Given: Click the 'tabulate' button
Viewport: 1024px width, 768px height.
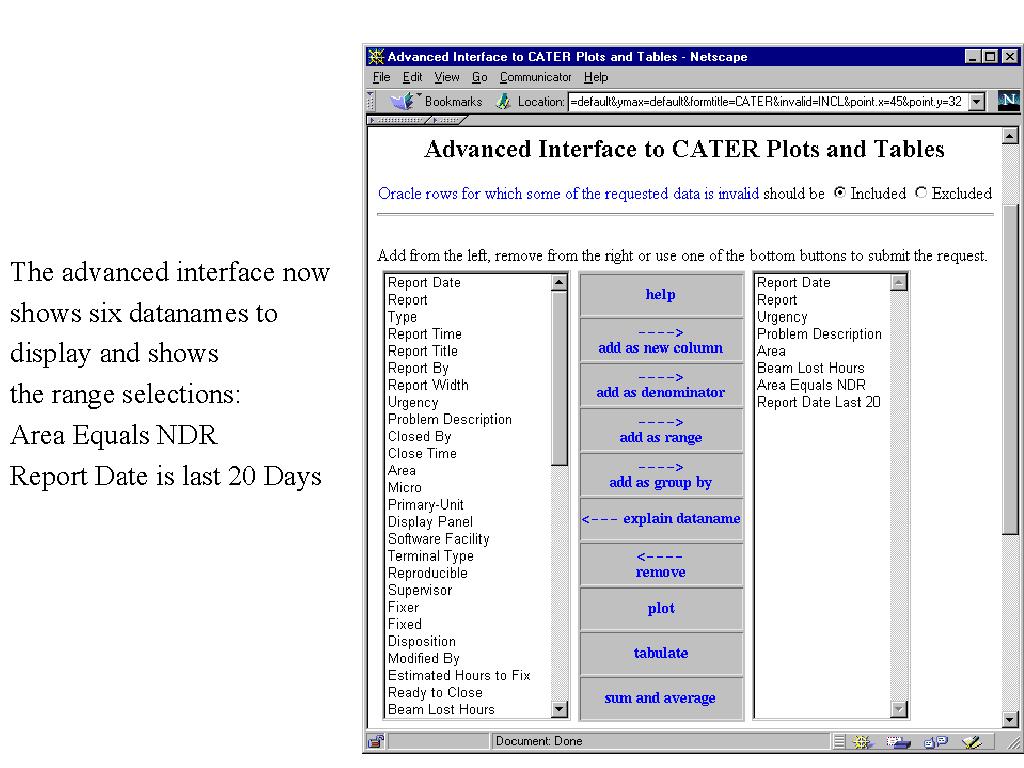Looking at the screenshot, I should coord(661,653).
